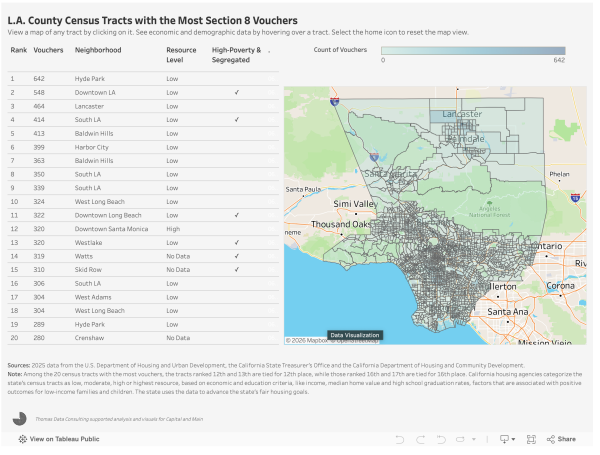This screenshot has height=455, width=600.
Task: Click the 306 vouchers value
Action: coord(39,284)
